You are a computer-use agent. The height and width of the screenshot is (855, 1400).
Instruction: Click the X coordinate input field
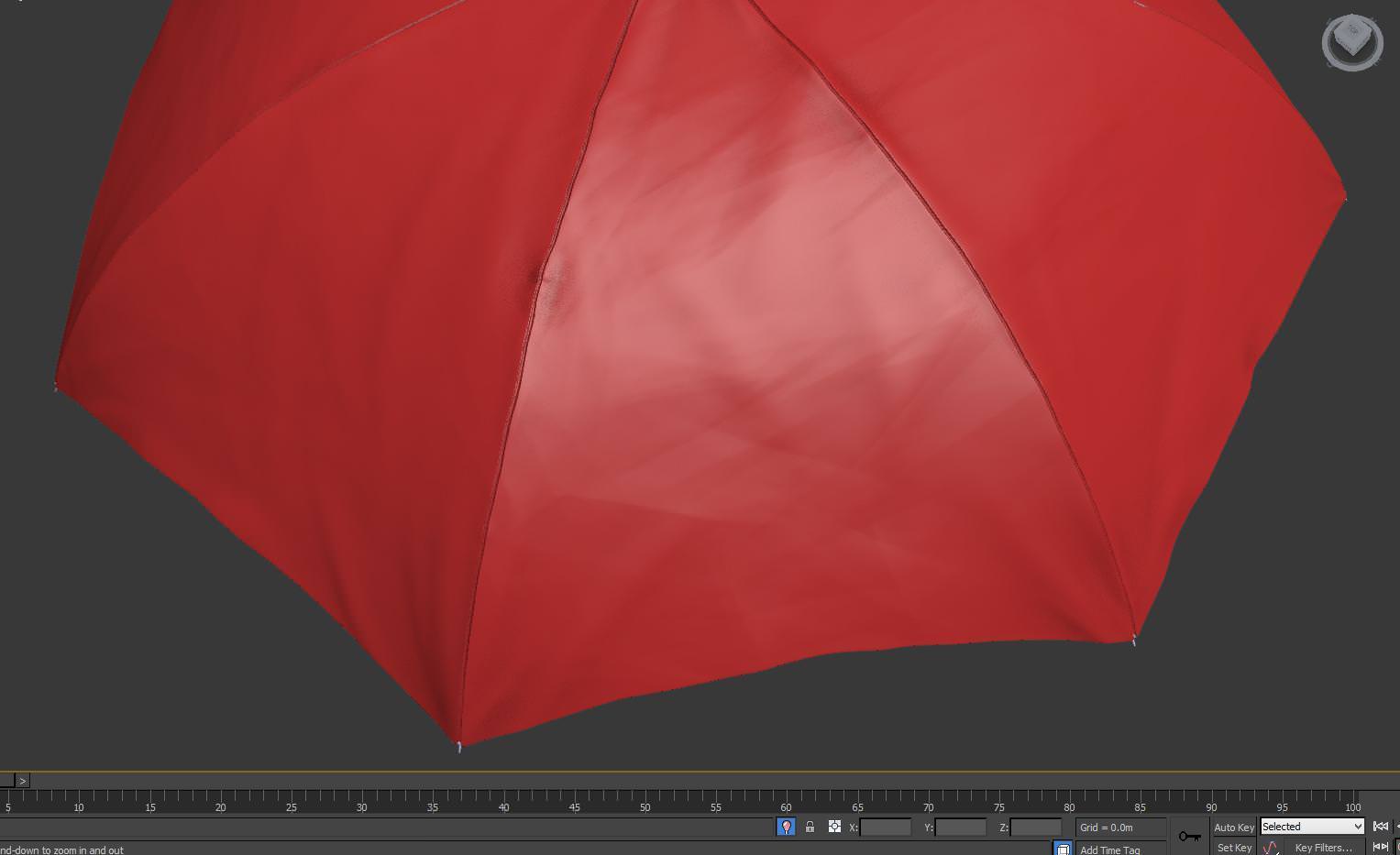(885, 828)
